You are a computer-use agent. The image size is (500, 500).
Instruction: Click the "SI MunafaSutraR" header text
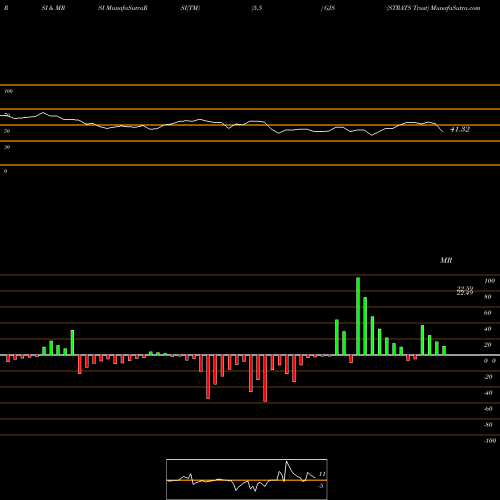(123, 8)
